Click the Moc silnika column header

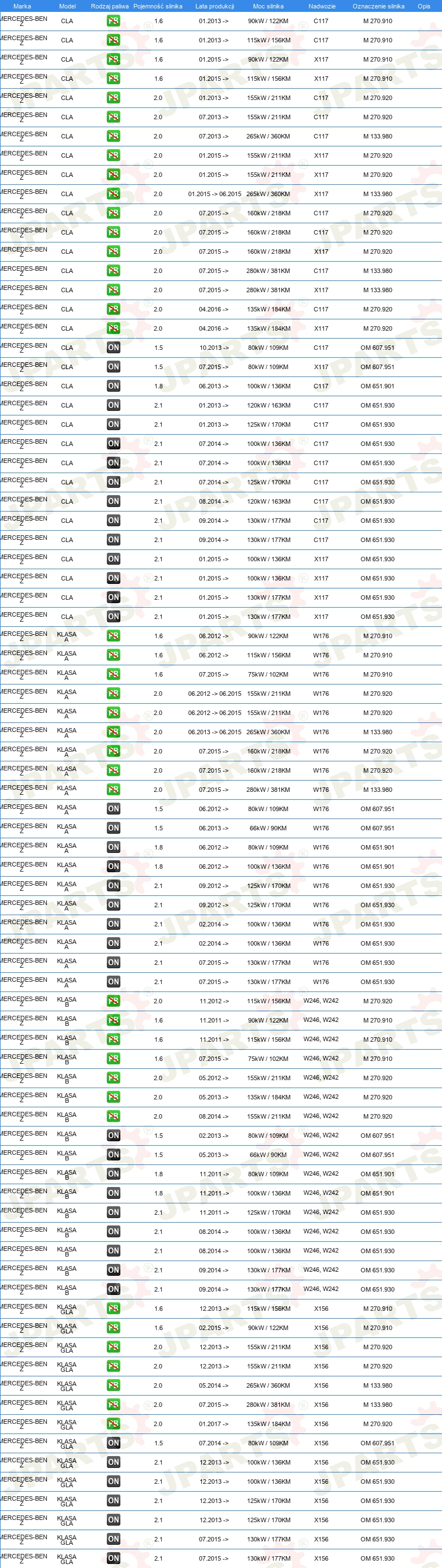point(268,6)
